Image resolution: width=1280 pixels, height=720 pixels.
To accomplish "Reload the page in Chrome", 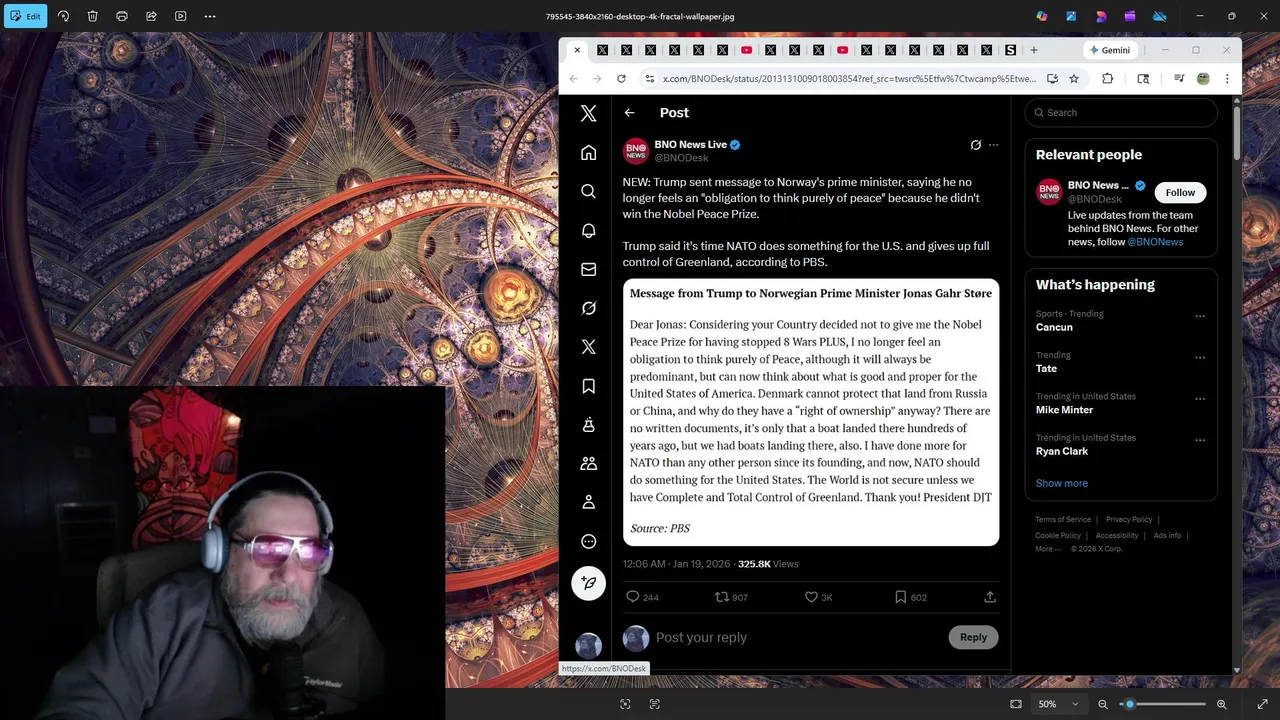I will click(621, 79).
